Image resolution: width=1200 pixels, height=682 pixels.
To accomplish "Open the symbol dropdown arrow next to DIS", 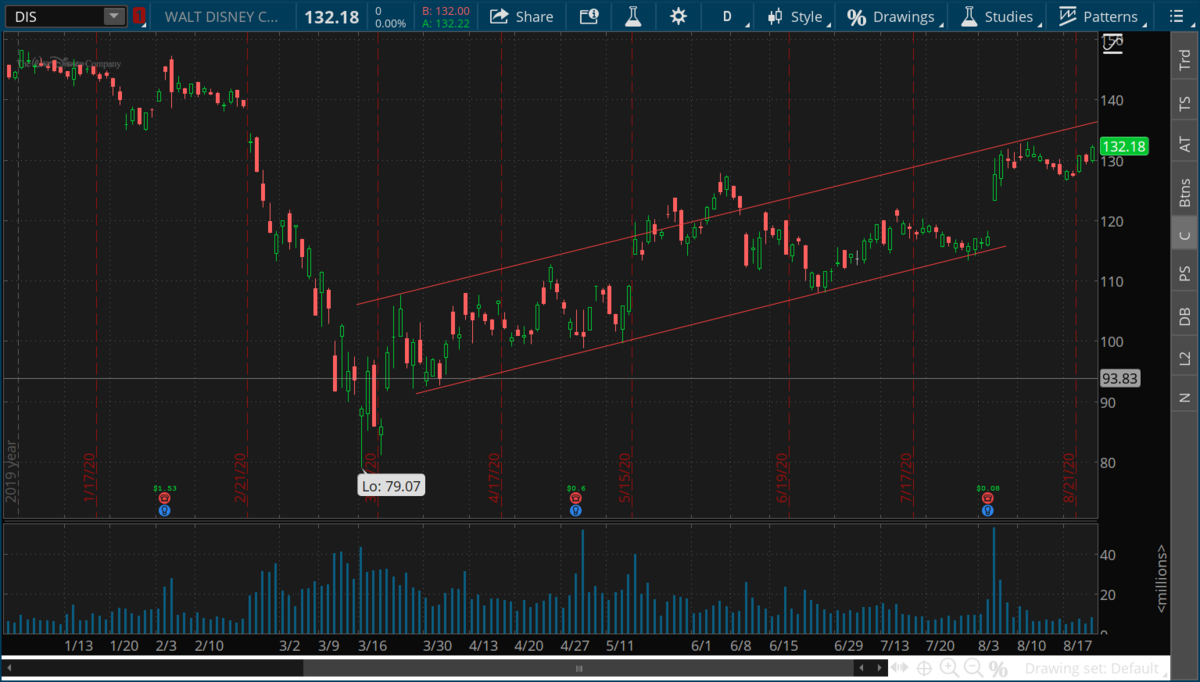I will (x=114, y=16).
